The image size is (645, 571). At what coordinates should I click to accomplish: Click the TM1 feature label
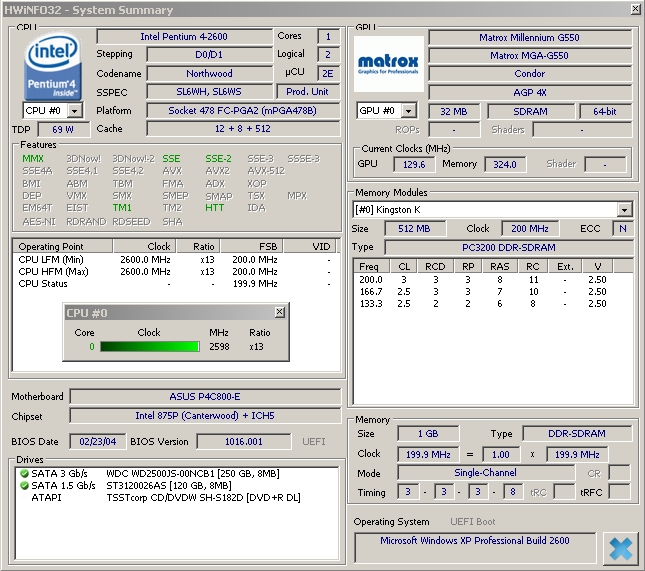tap(122, 208)
